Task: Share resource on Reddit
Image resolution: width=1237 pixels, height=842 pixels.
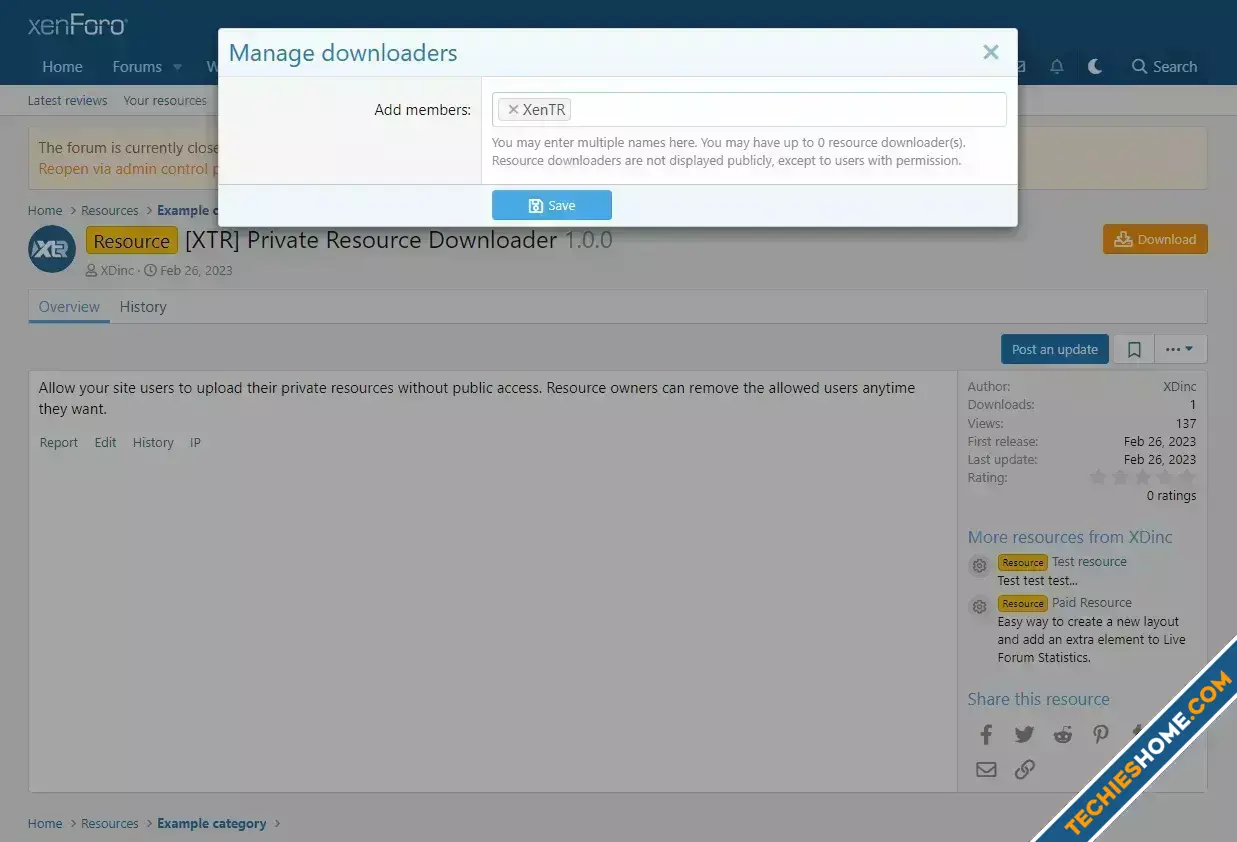Action: 1062,734
